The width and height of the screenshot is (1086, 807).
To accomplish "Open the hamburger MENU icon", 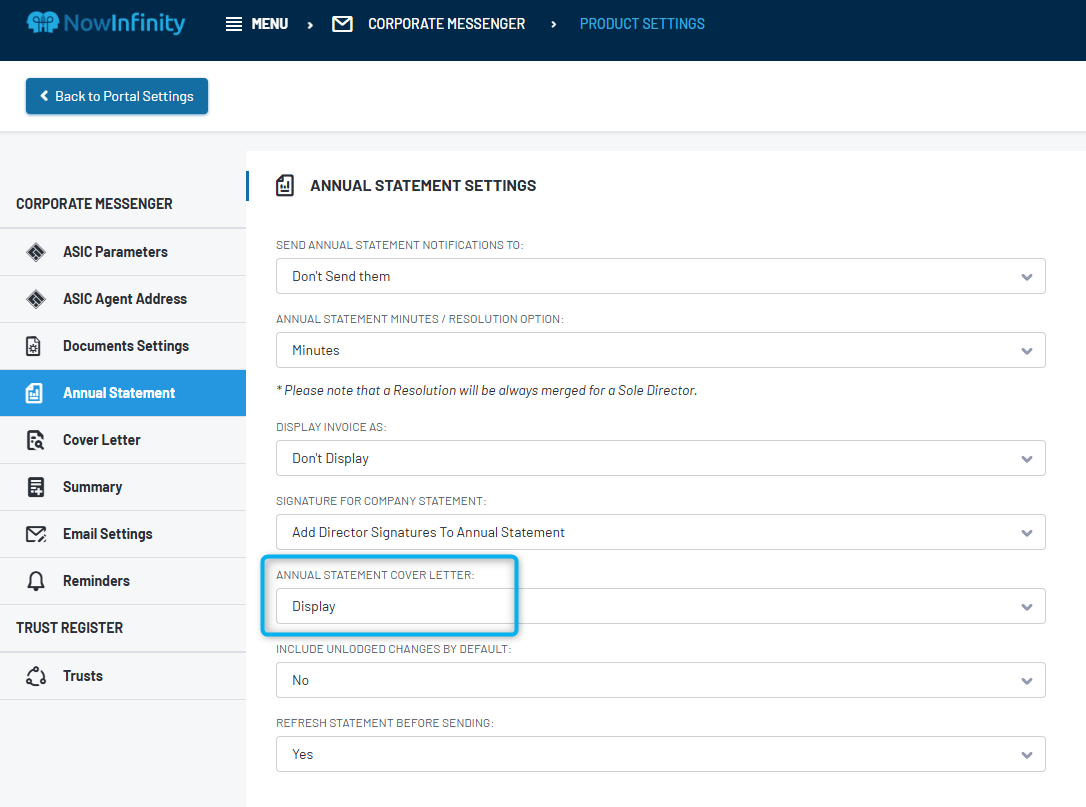I will (x=234, y=24).
